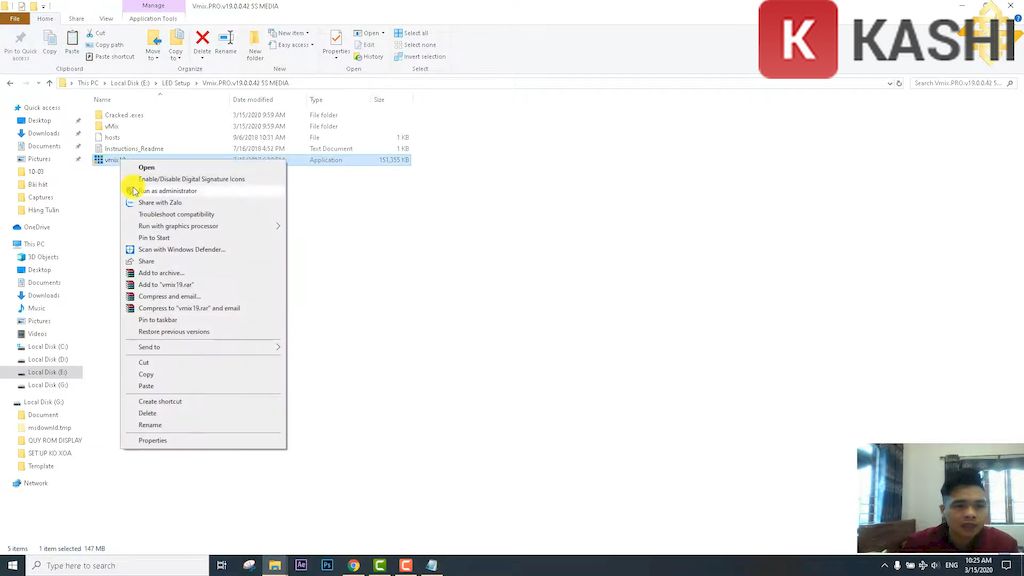Click the folder search box
Screen dimensions: 1024x576
tap(958, 83)
